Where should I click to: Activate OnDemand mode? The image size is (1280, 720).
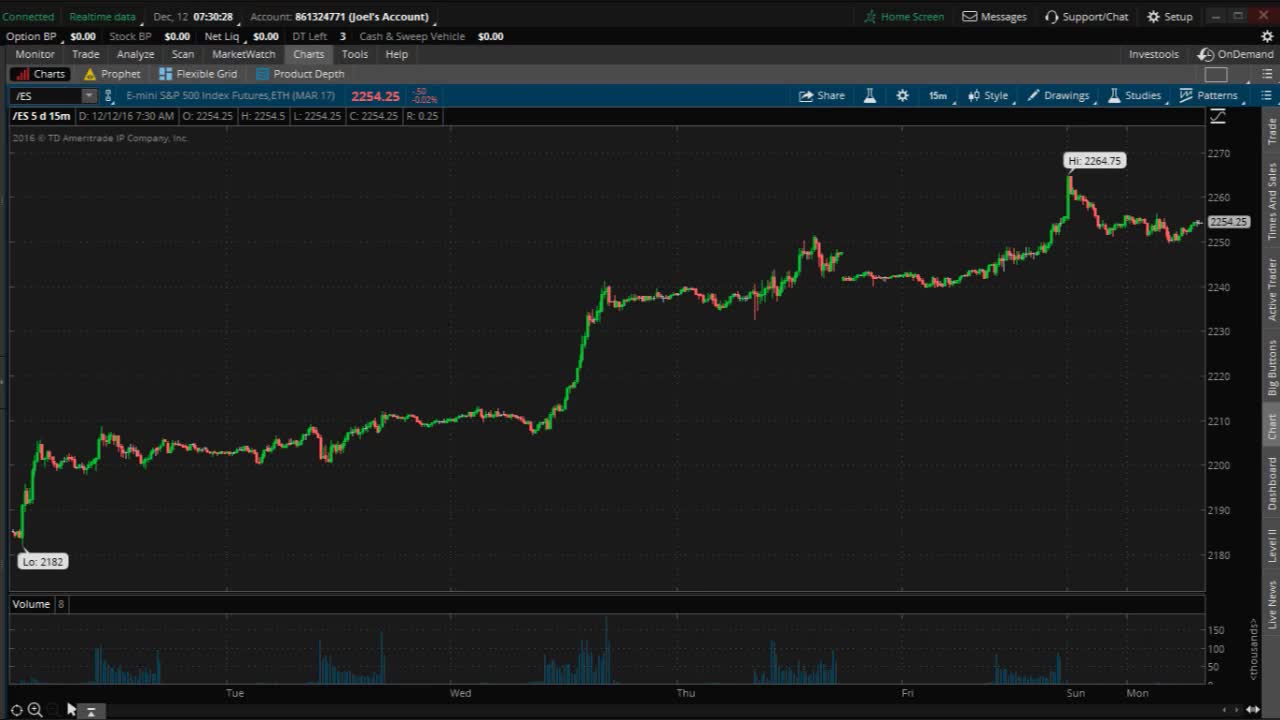pyautogui.click(x=1236, y=54)
